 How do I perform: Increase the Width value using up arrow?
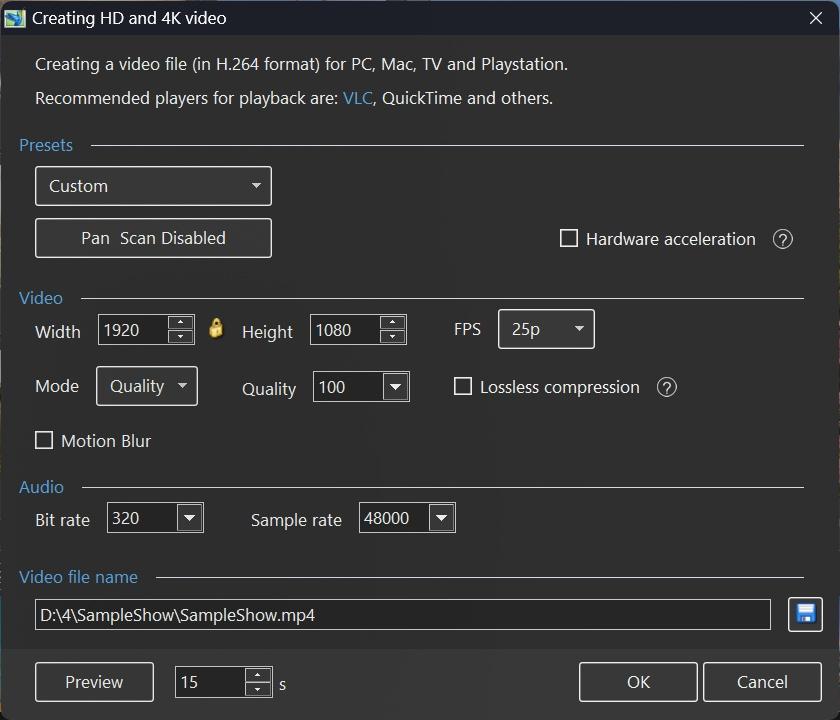(181, 322)
